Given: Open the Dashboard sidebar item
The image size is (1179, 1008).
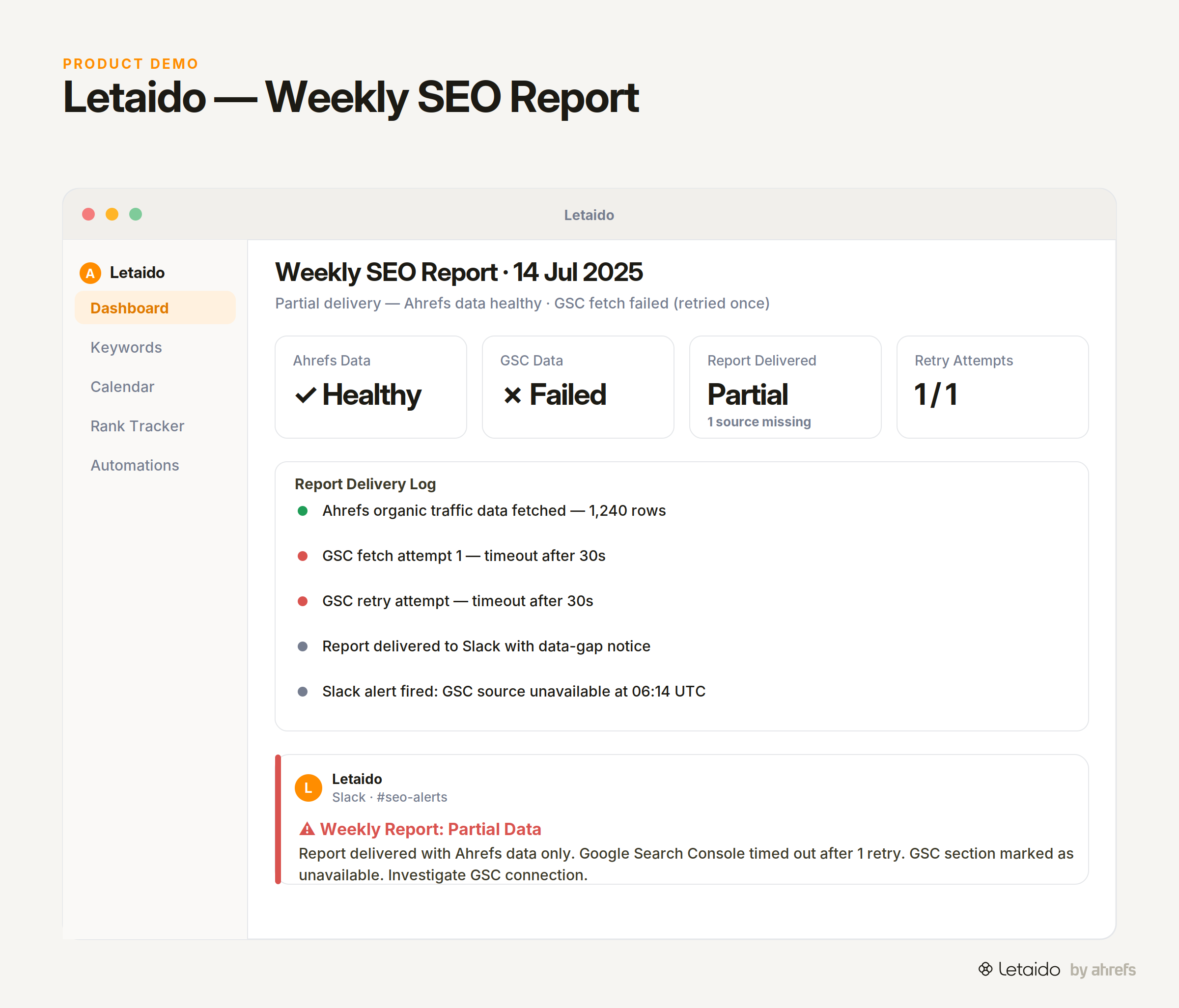Looking at the screenshot, I should (155, 308).
